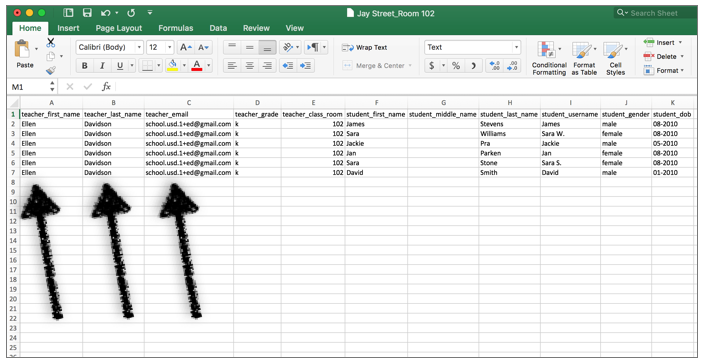Apply comma style
The image size is (704, 364).
click(x=473, y=66)
